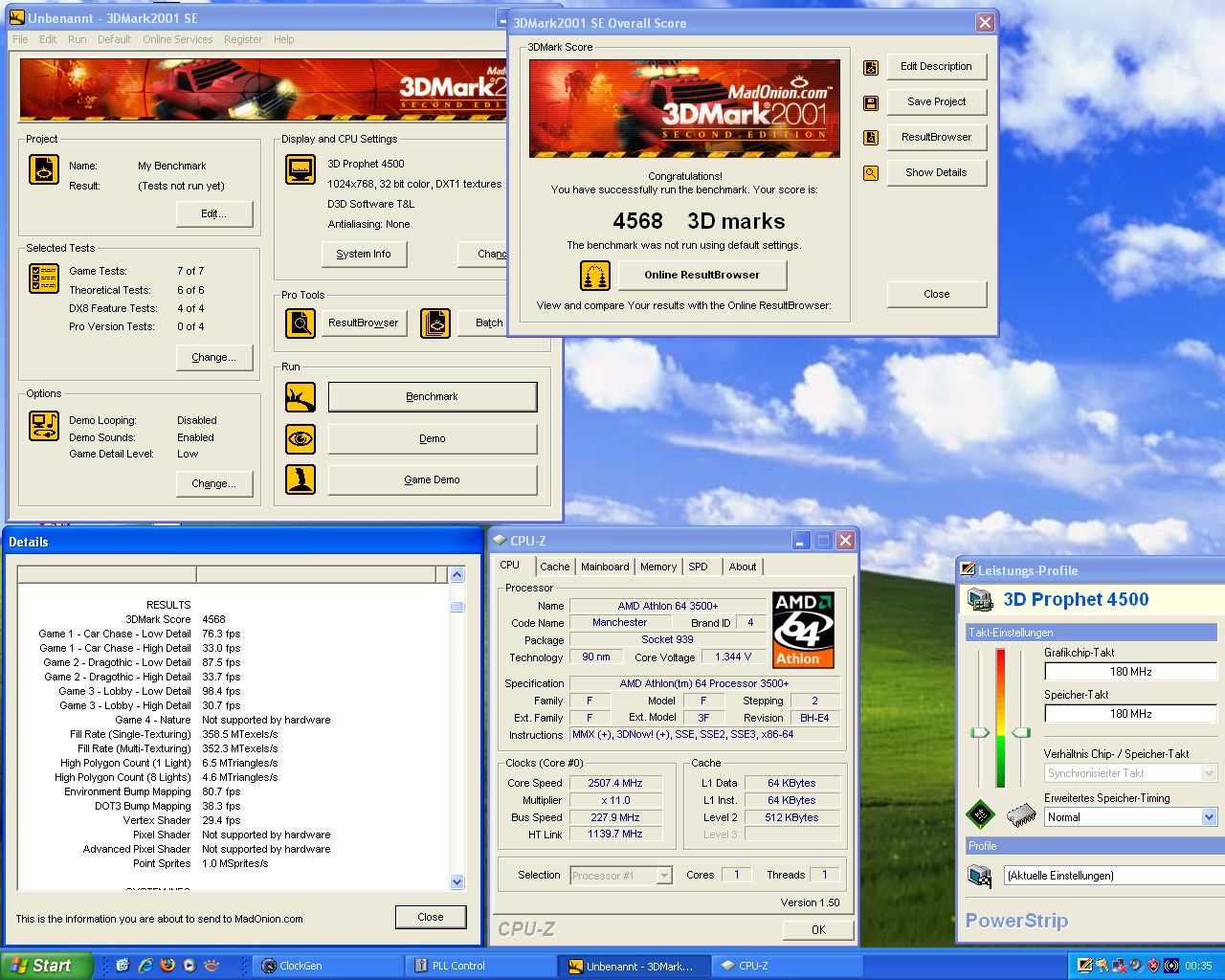
Task: Click the PowerStrip icon in system tray
Action: (1084, 966)
